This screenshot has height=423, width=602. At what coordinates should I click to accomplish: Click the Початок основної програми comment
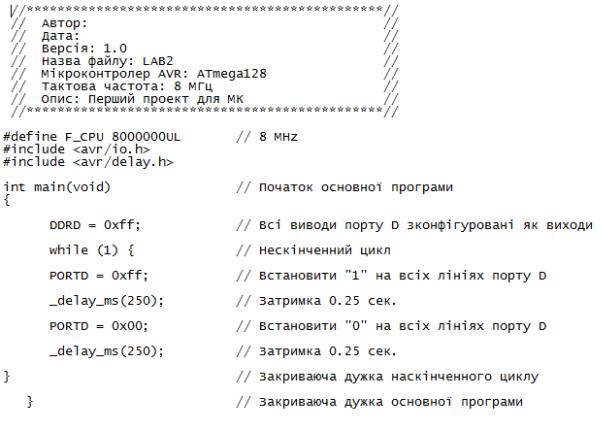tap(356, 187)
